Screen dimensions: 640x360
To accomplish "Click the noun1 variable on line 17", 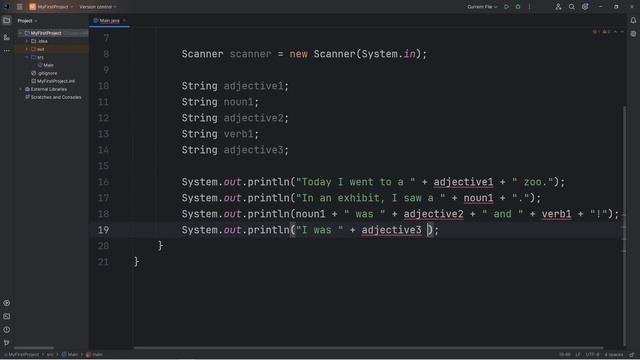I will pyautogui.click(x=478, y=198).
